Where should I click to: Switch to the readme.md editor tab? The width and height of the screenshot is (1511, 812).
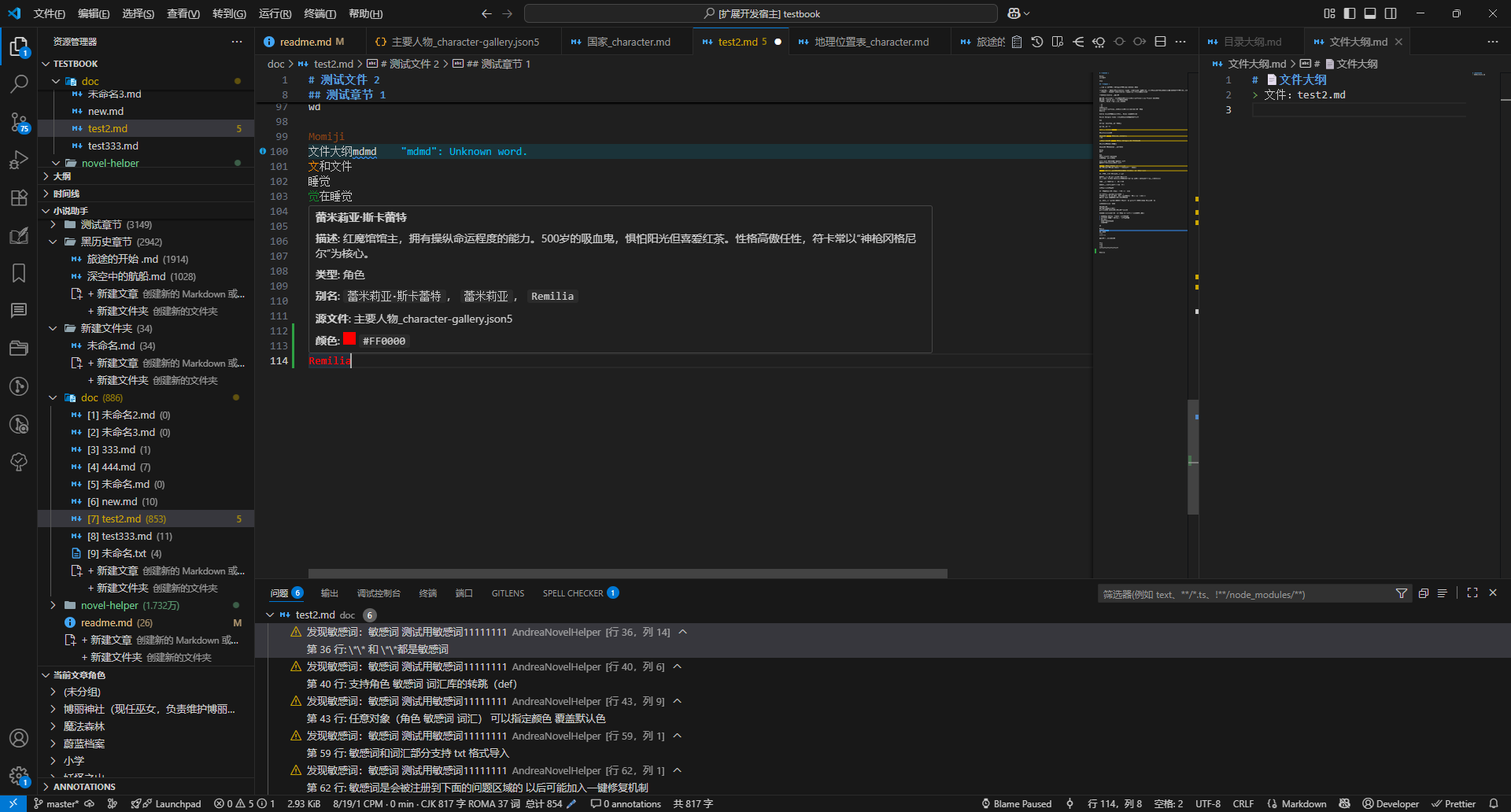point(311,42)
